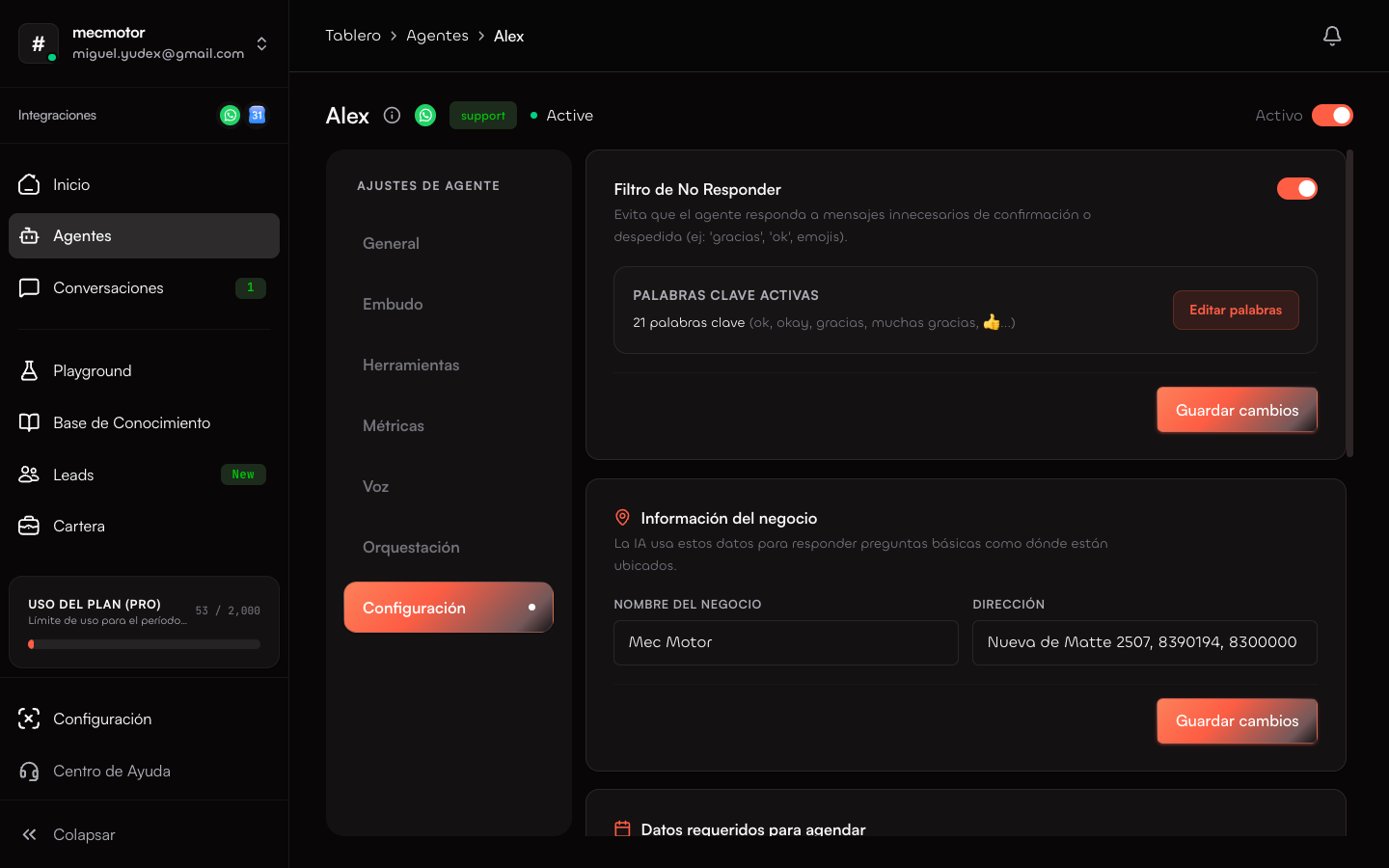Open Leads in the sidebar
The width and height of the screenshot is (1389, 868).
pyautogui.click(x=144, y=475)
